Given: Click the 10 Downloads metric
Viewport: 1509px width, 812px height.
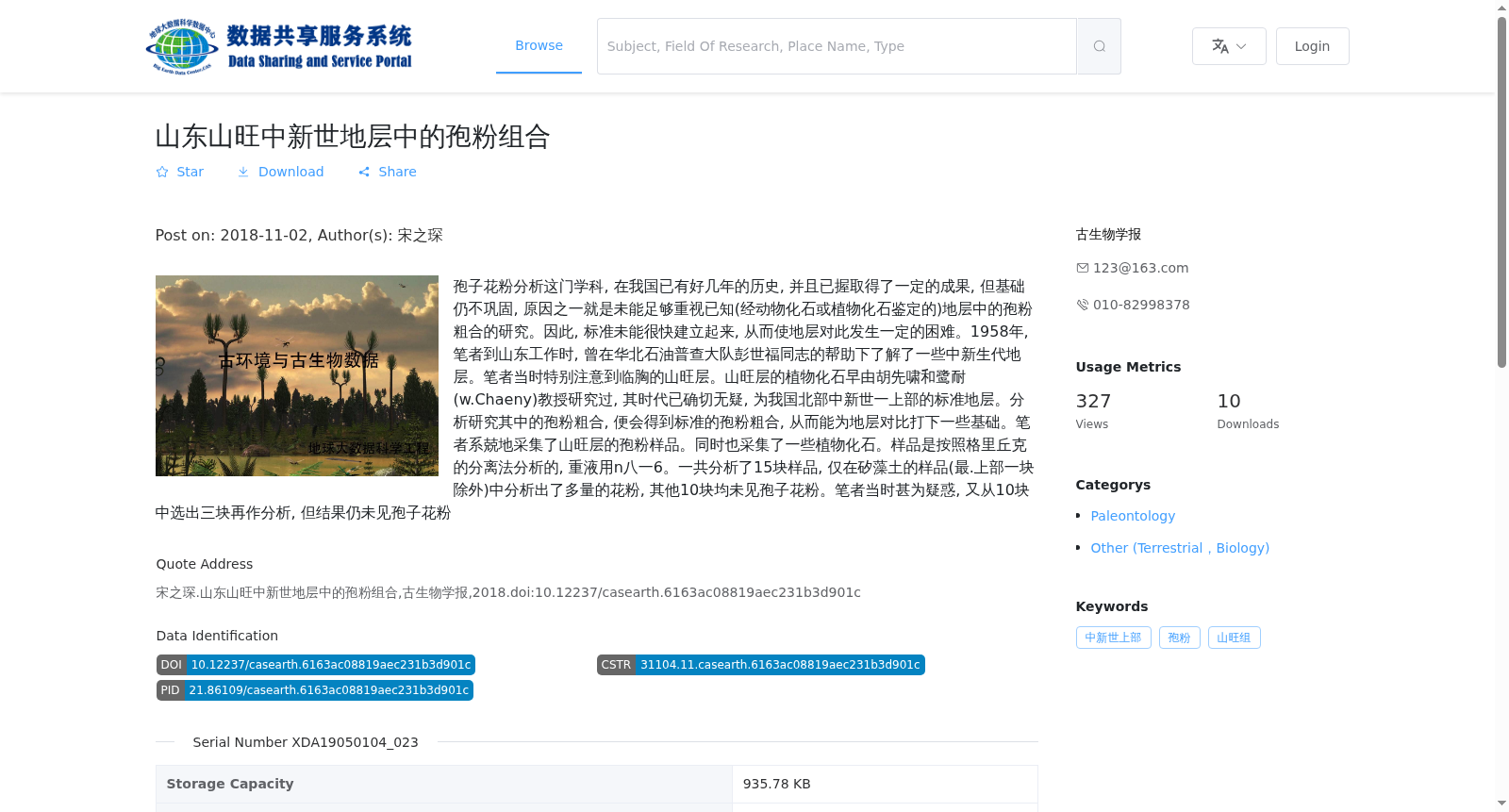Looking at the screenshot, I should pyautogui.click(x=1248, y=410).
